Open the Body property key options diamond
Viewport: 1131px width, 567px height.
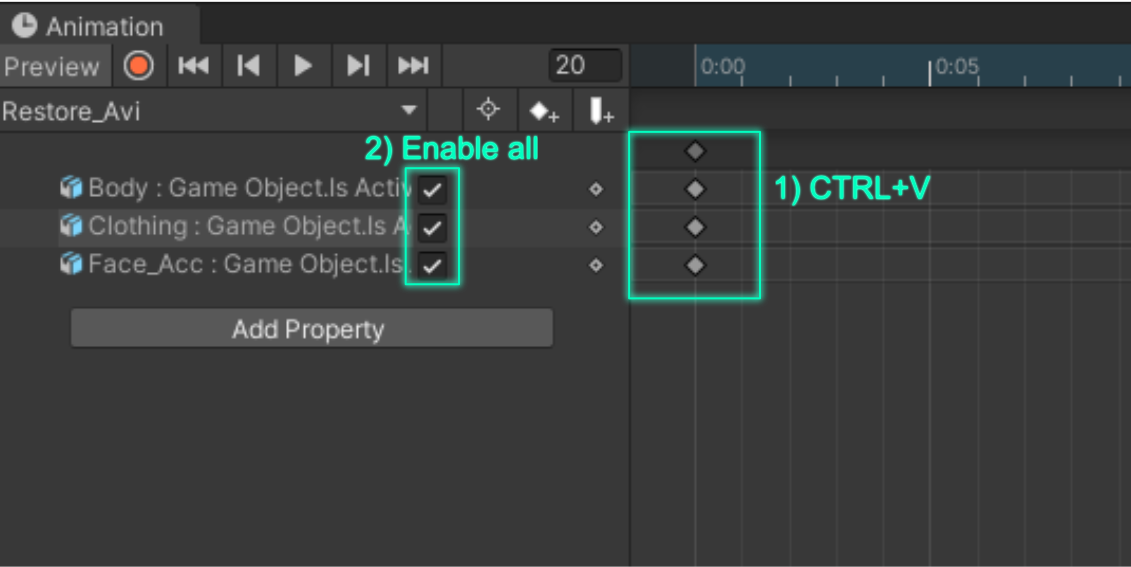tap(596, 189)
